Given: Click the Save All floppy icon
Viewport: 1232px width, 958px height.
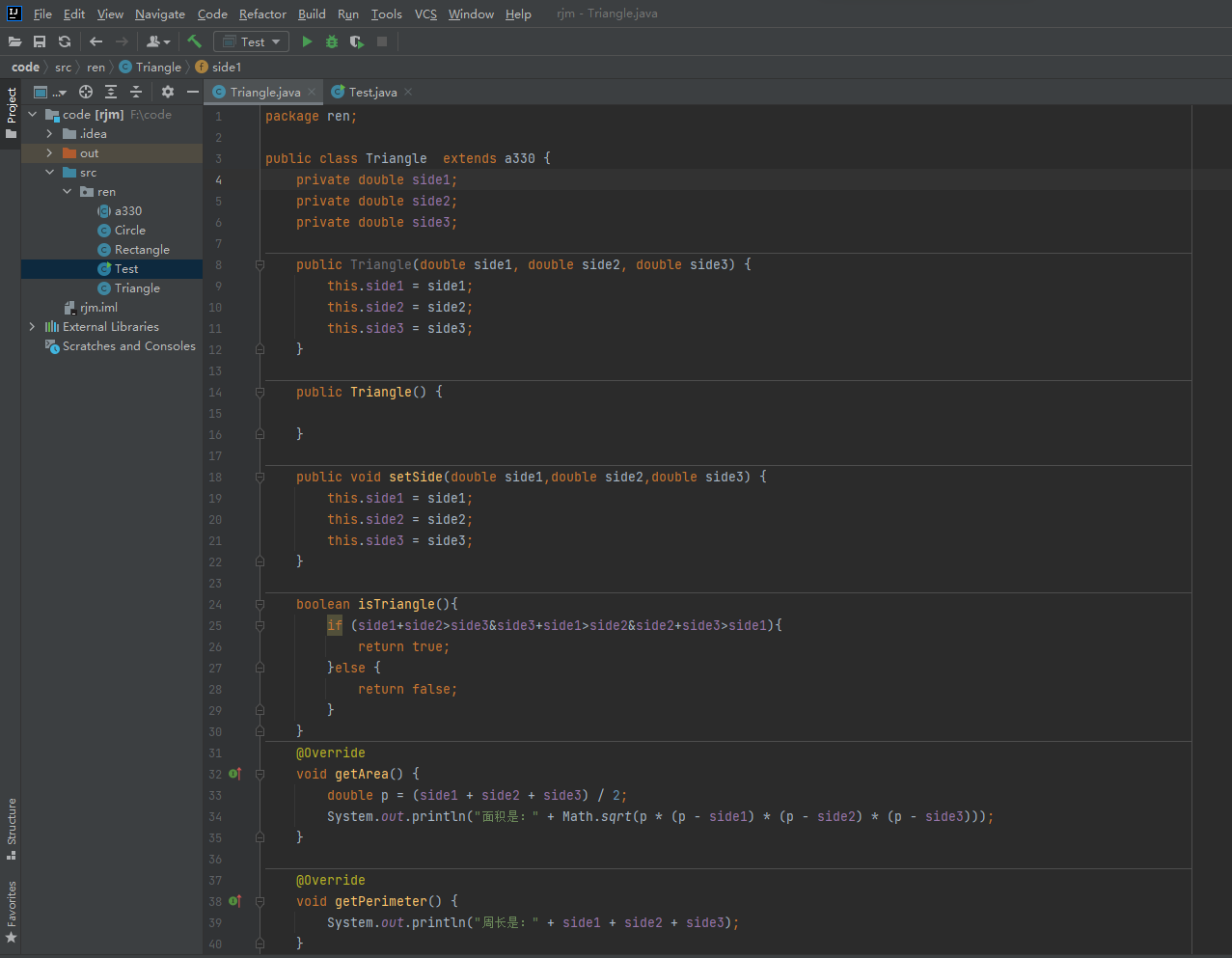Looking at the screenshot, I should [x=40, y=41].
